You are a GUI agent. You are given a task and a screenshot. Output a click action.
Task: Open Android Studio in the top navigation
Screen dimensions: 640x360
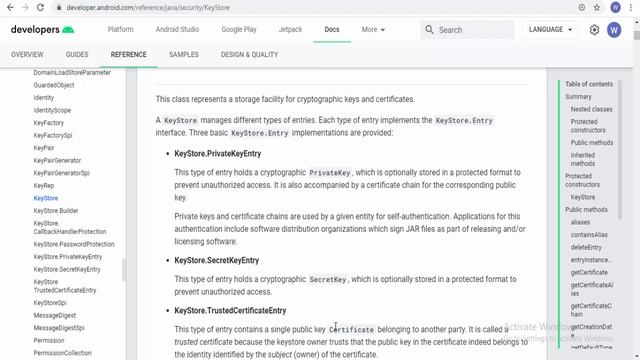[177, 29]
